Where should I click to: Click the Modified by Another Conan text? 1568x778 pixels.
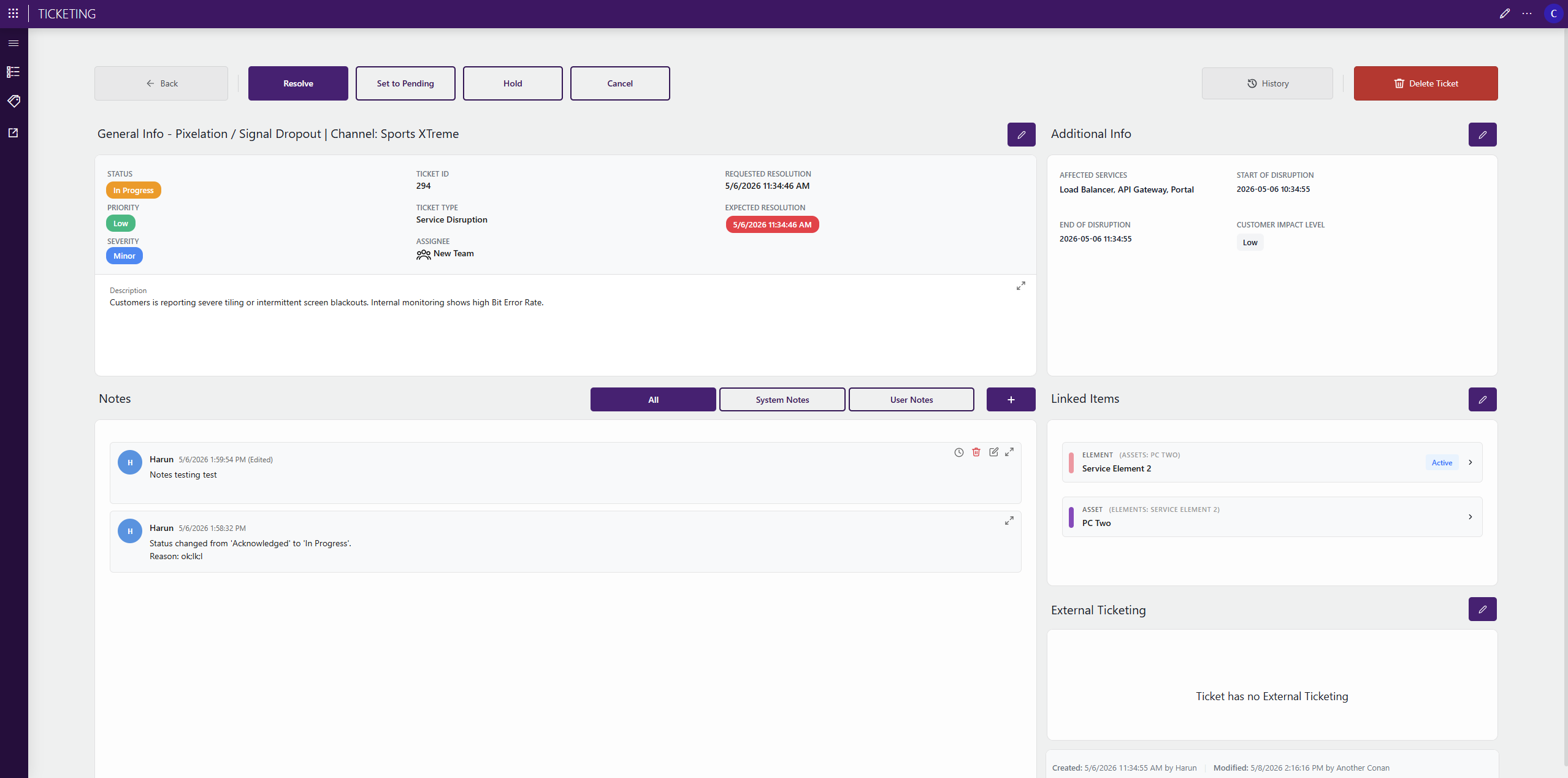1301,768
